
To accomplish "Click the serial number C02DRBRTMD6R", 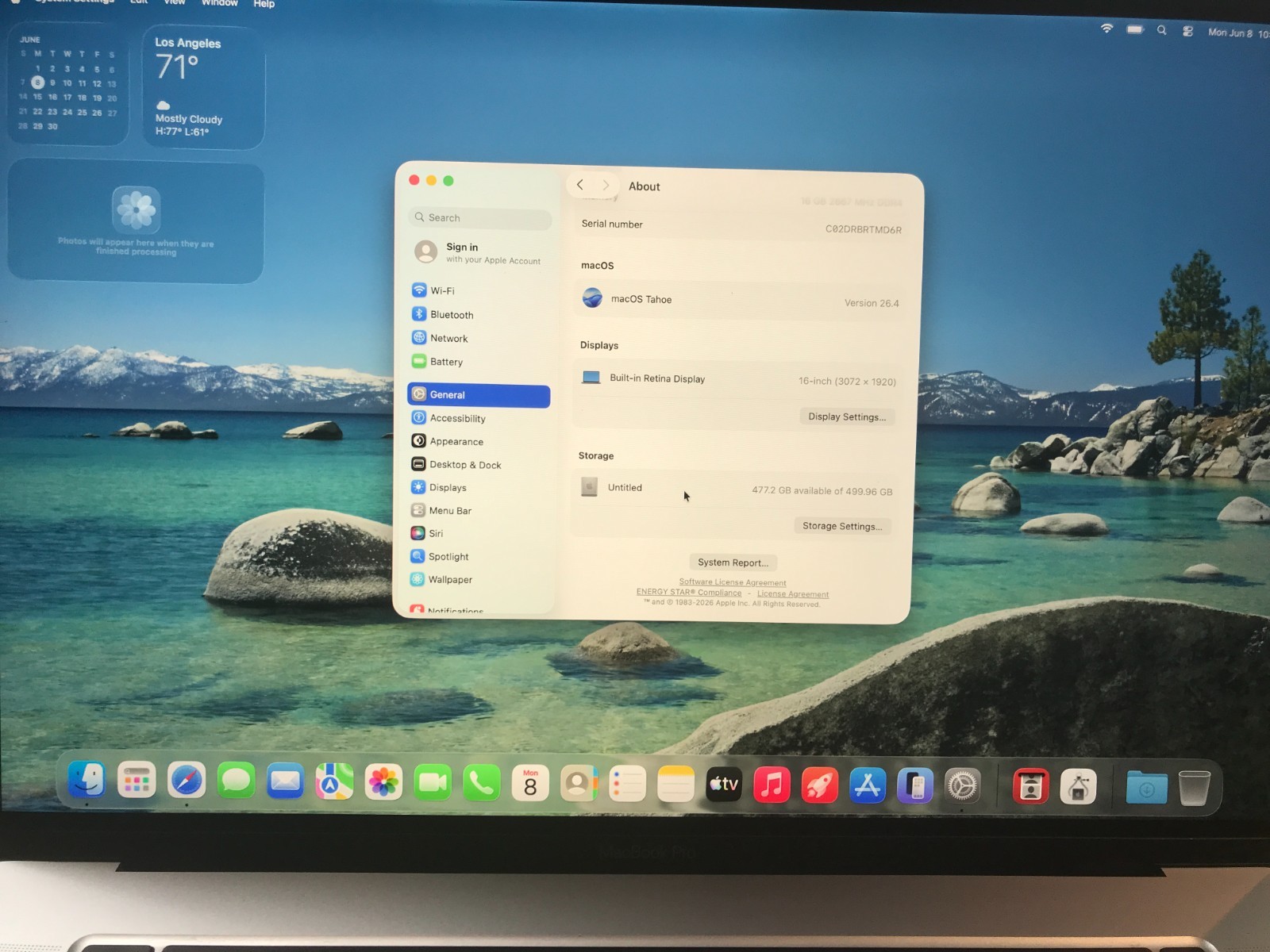I will [863, 229].
